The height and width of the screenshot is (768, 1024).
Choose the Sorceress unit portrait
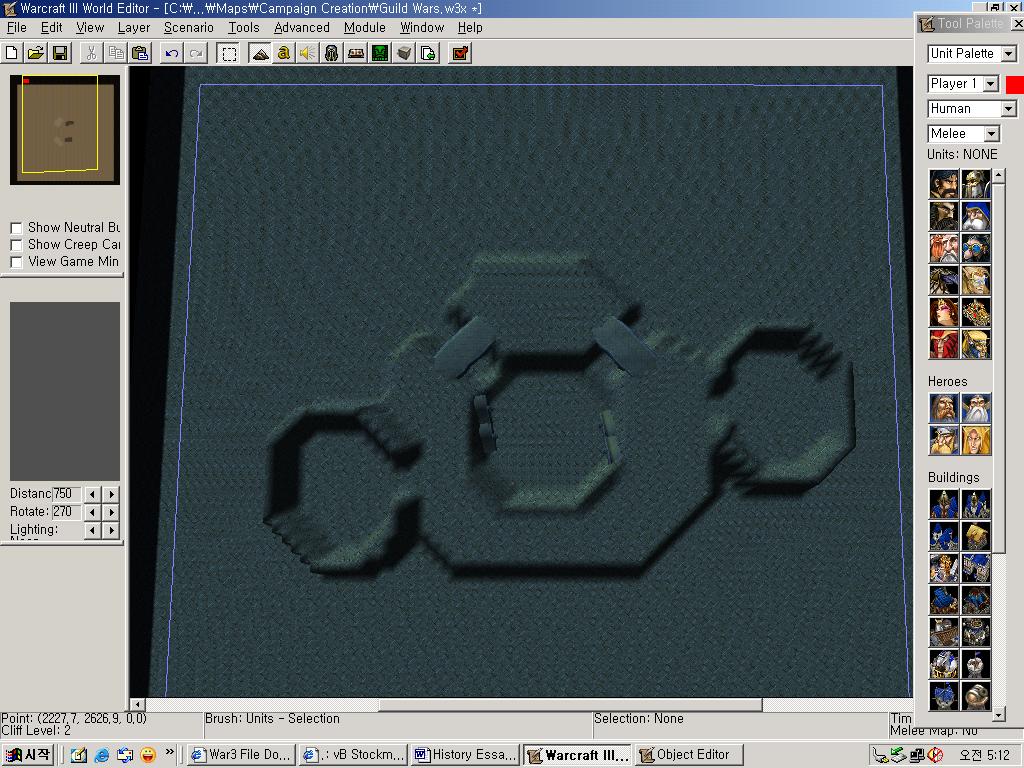[x=944, y=312]
